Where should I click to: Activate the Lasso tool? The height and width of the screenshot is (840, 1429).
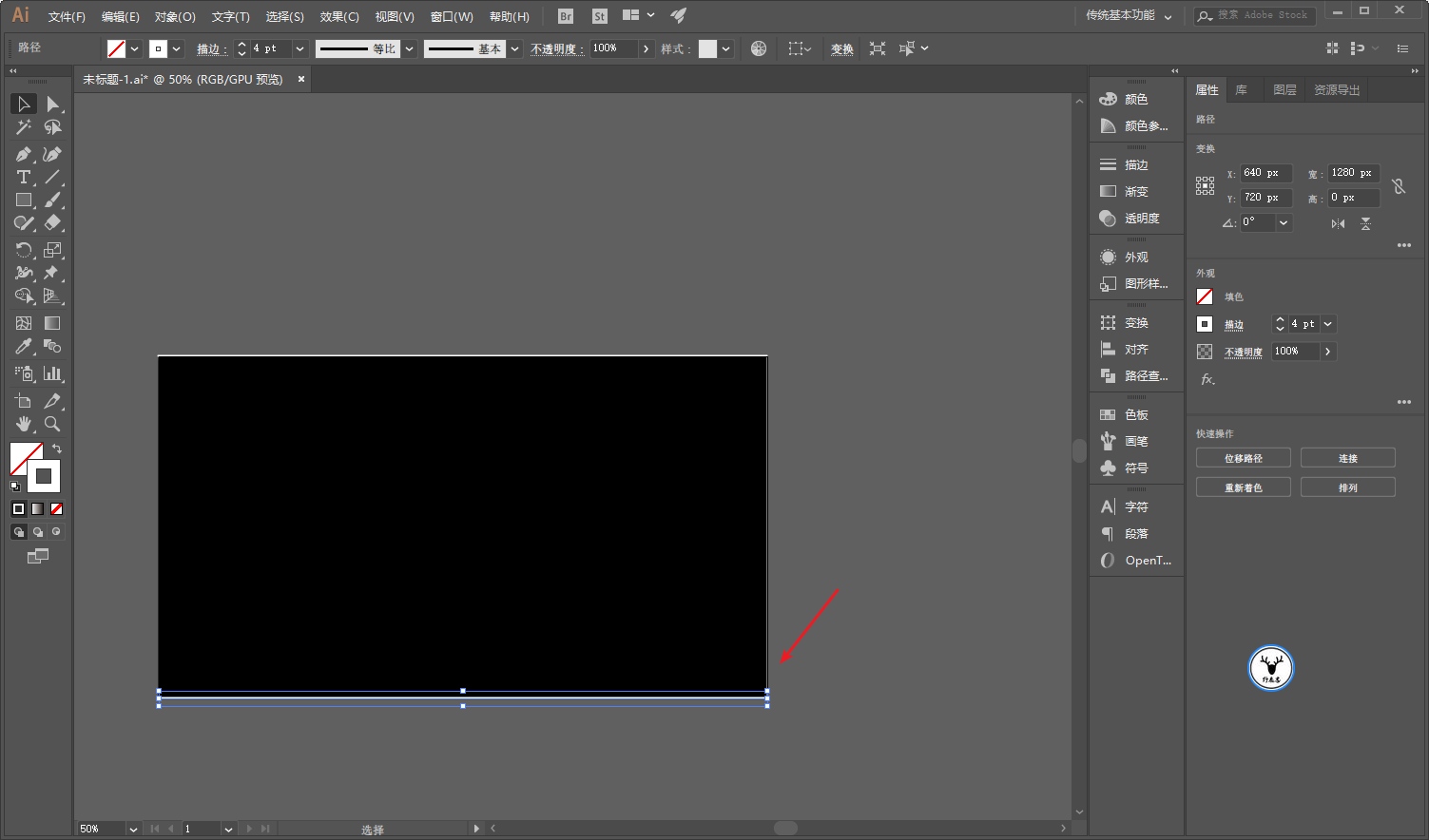click(52, 127)
